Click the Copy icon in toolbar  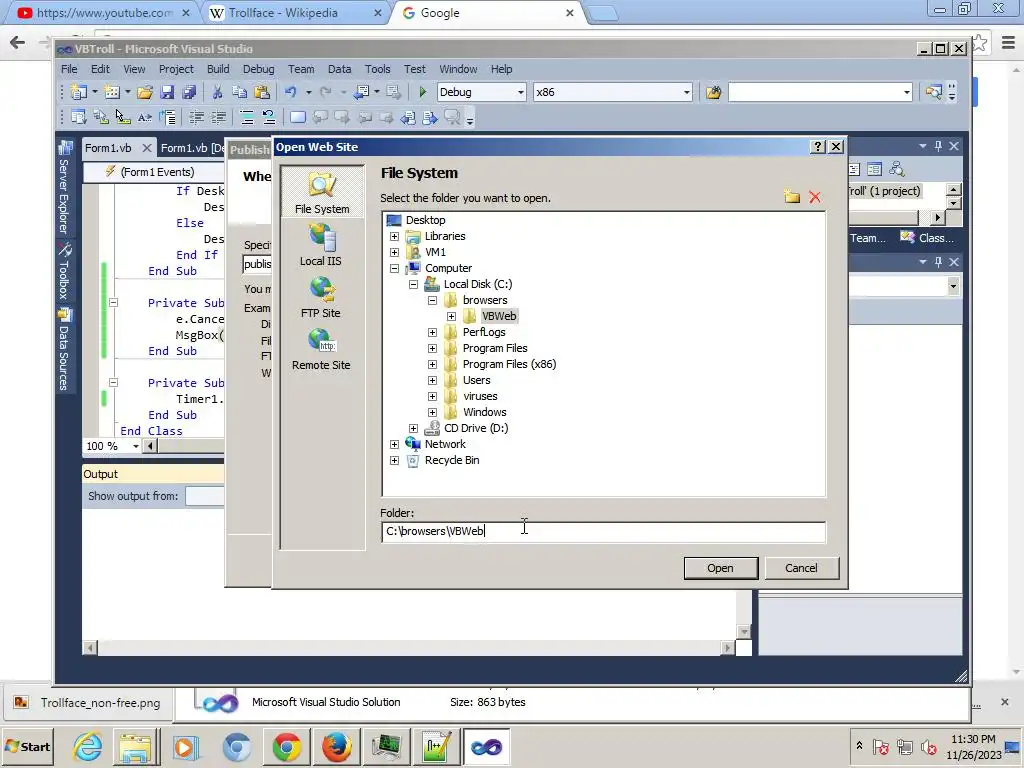coord(240,92)
